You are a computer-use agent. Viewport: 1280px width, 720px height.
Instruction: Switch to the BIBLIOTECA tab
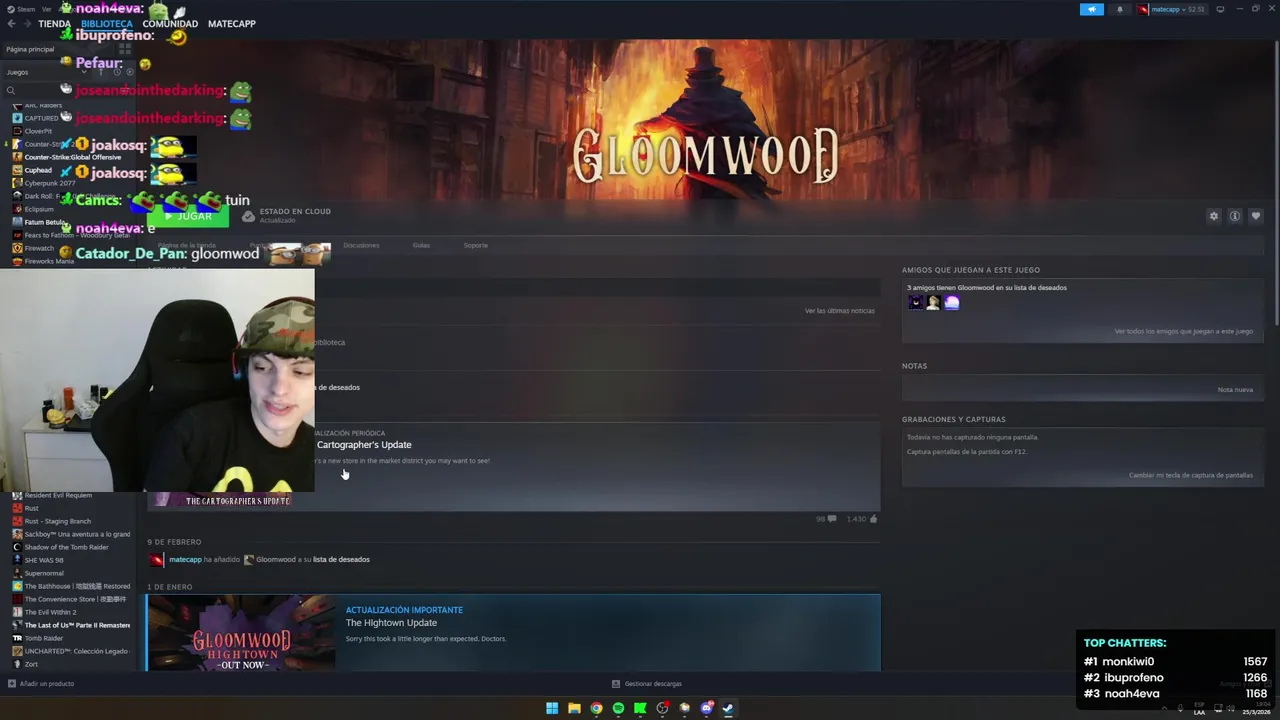(107, 23)
